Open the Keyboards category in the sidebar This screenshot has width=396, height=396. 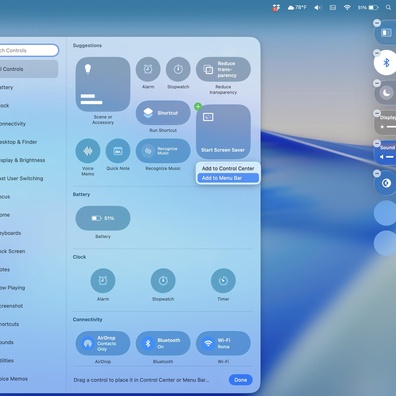tap(28, 233)
